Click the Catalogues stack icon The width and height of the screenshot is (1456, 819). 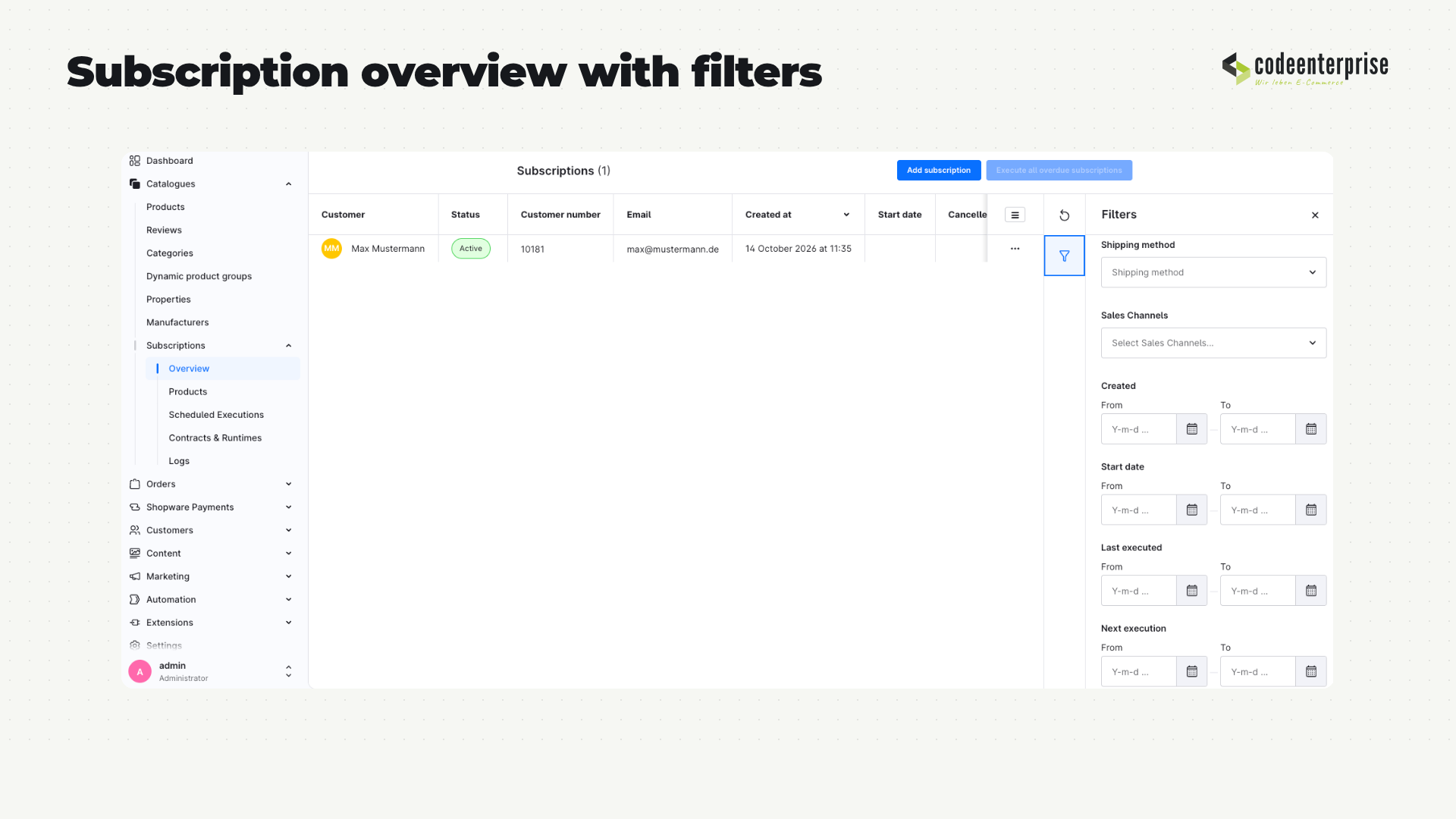[x=135, y=184]
